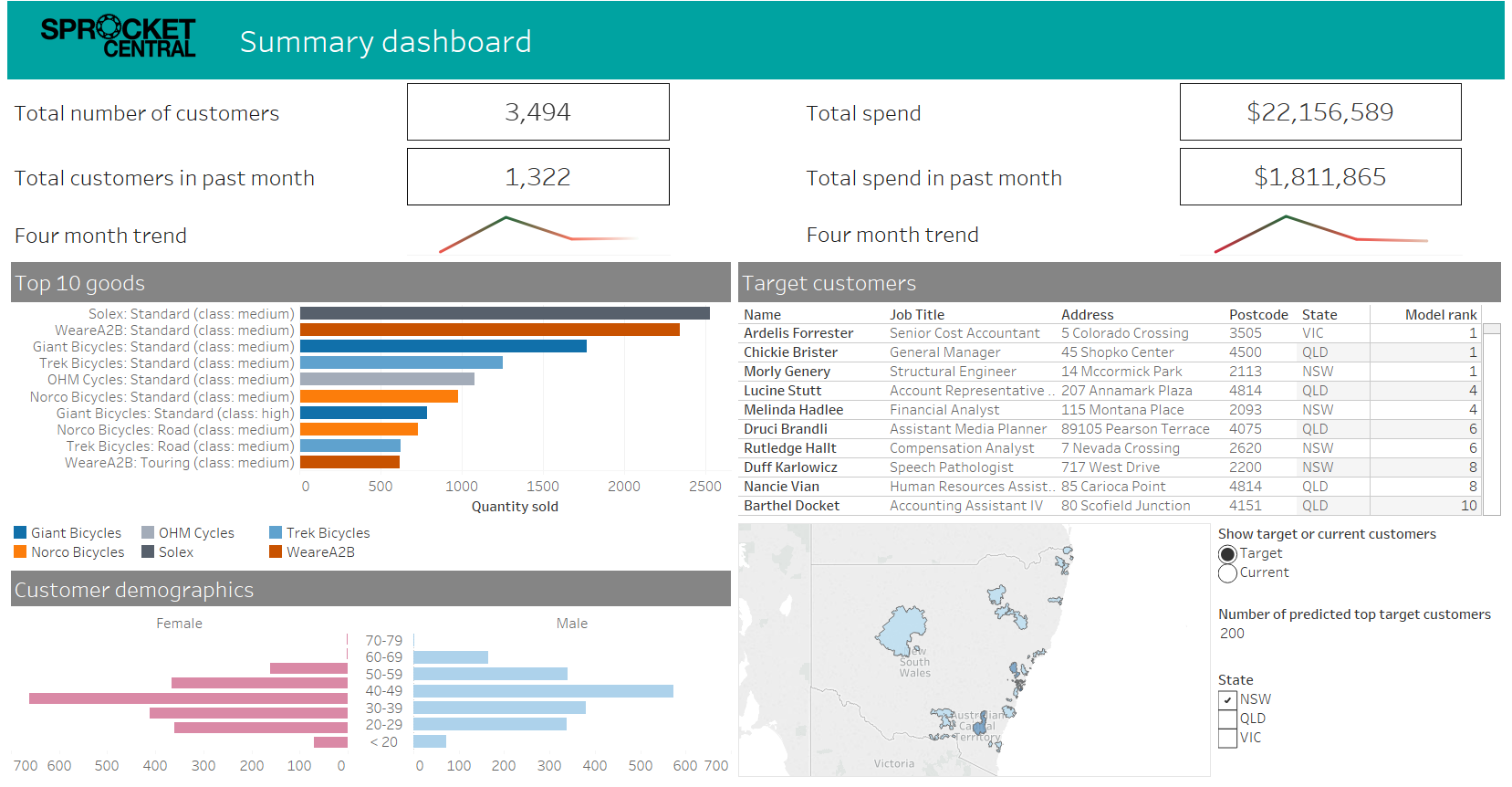Click the Norco Bicycles Standard medium bar
This screenshot has width=1512, height=787.
(x=379, y=396)
